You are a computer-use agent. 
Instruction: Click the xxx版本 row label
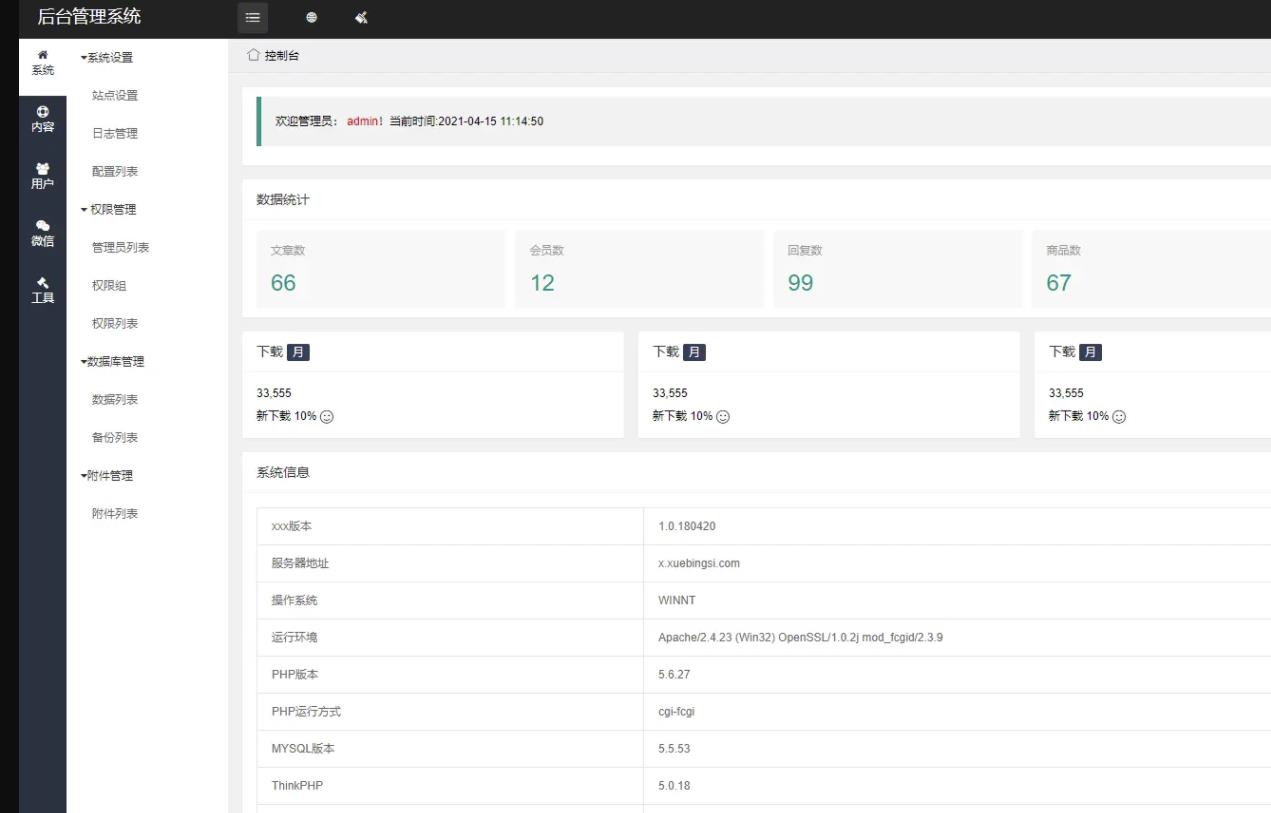tap(291, 526)
